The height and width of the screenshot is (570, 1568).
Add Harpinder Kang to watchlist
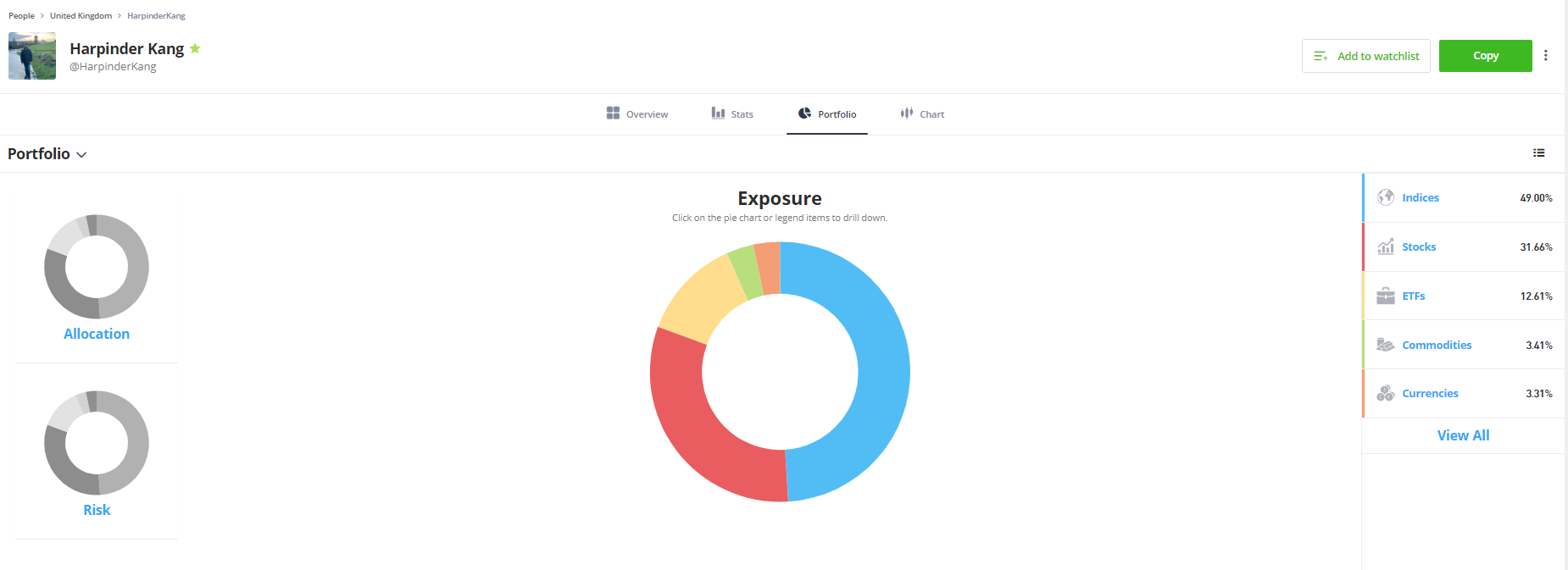[x=1365, y=56]
